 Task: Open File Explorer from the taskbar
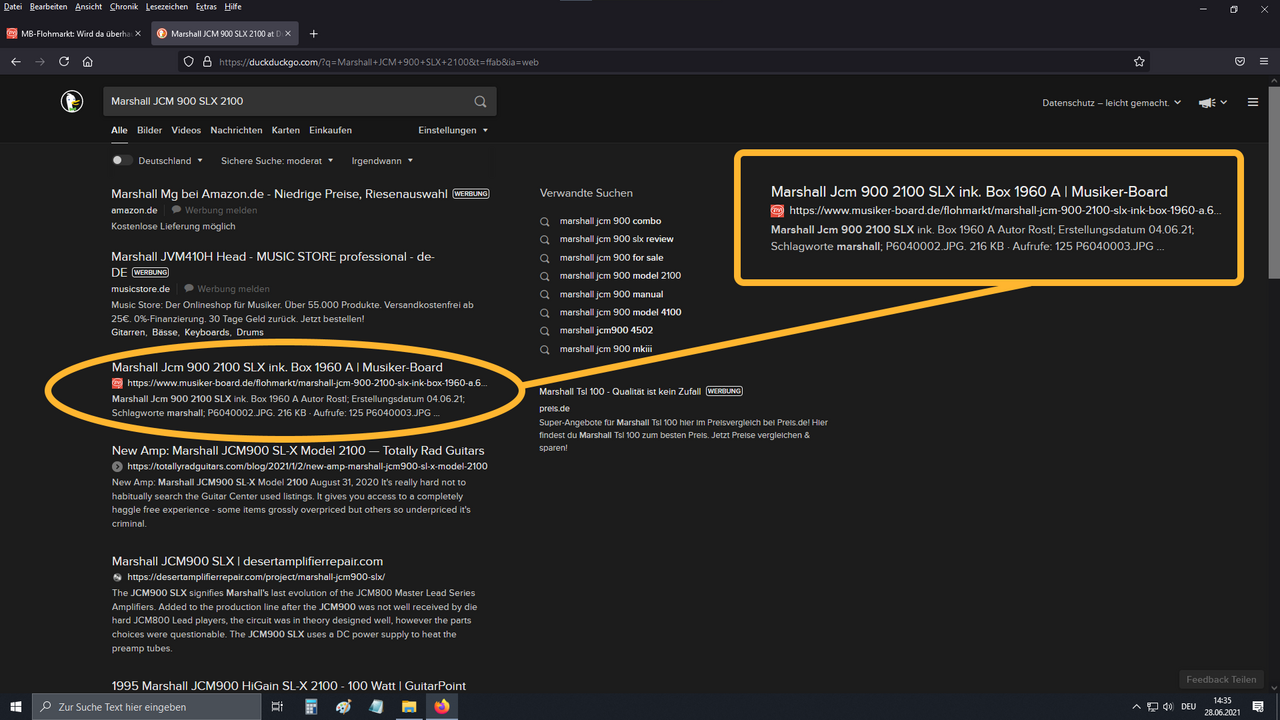point(409,706)
